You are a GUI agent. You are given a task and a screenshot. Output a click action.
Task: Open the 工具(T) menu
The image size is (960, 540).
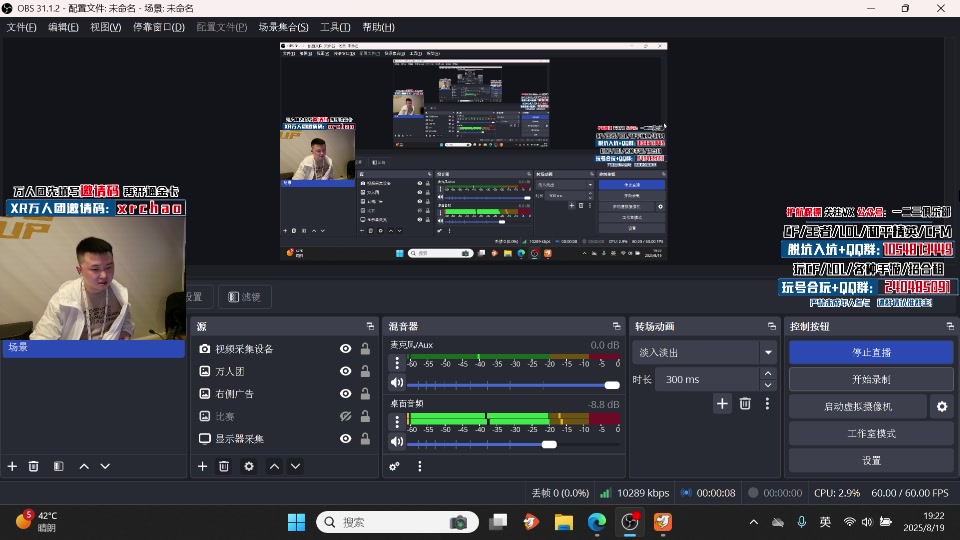(x=335, y=27)
